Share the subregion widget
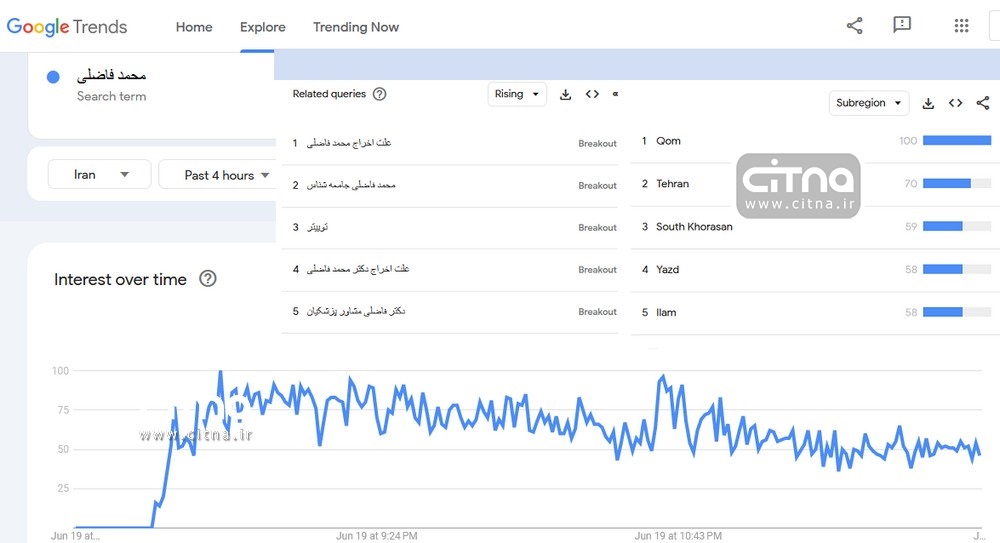The width and height of the screenshot is (1000, 543). 982,103
